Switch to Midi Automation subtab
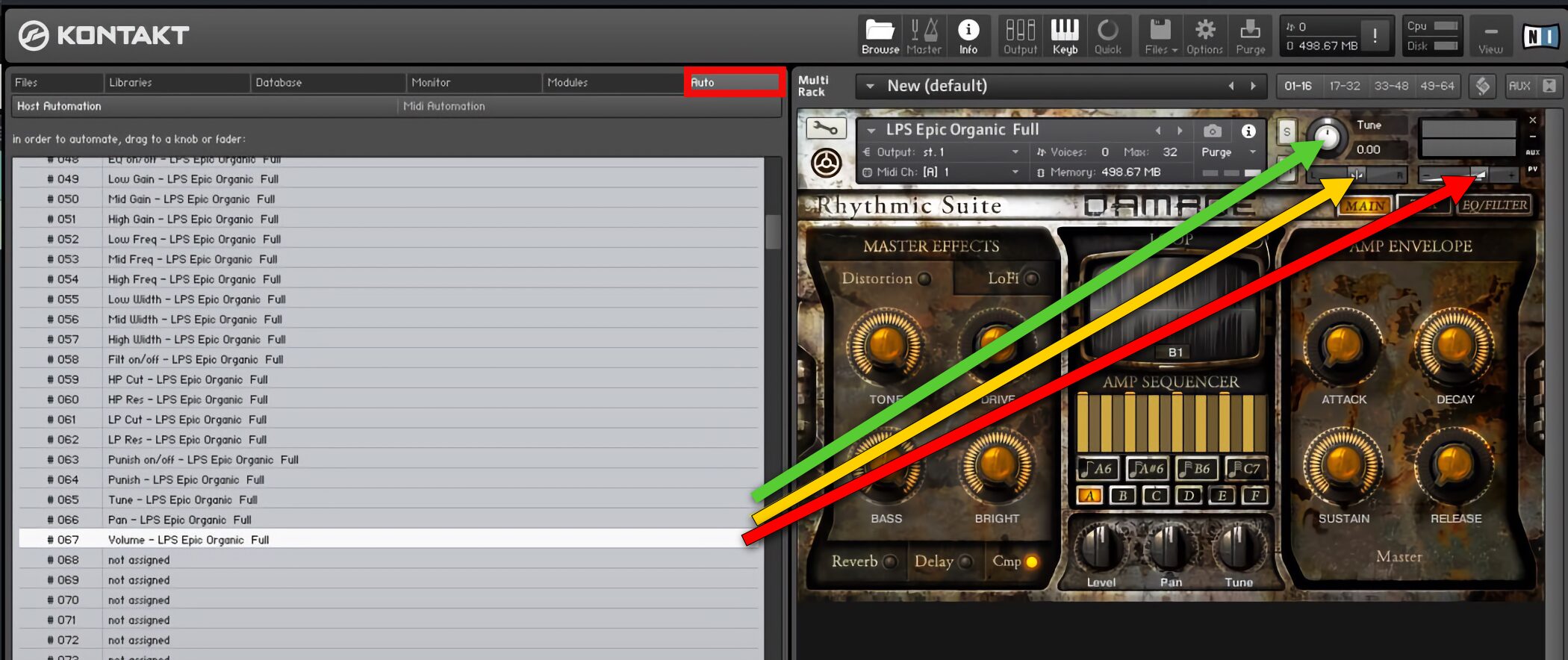Viewport: 1568px width, 660px height. 588,106
